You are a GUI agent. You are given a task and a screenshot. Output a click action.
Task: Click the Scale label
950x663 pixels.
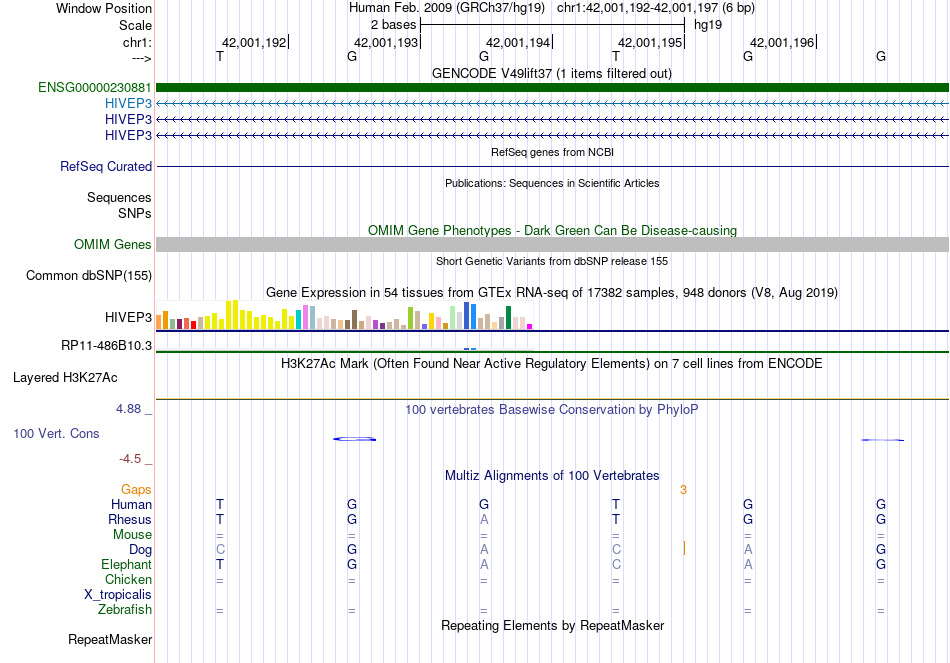coord(135,25)
